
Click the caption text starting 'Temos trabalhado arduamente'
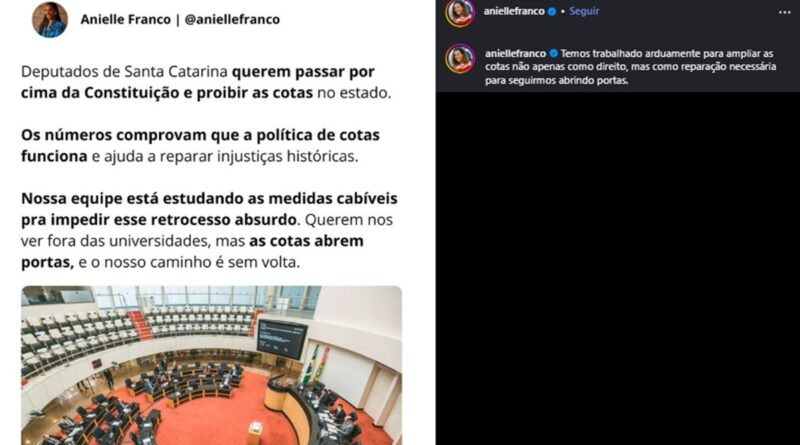(630, 67)
